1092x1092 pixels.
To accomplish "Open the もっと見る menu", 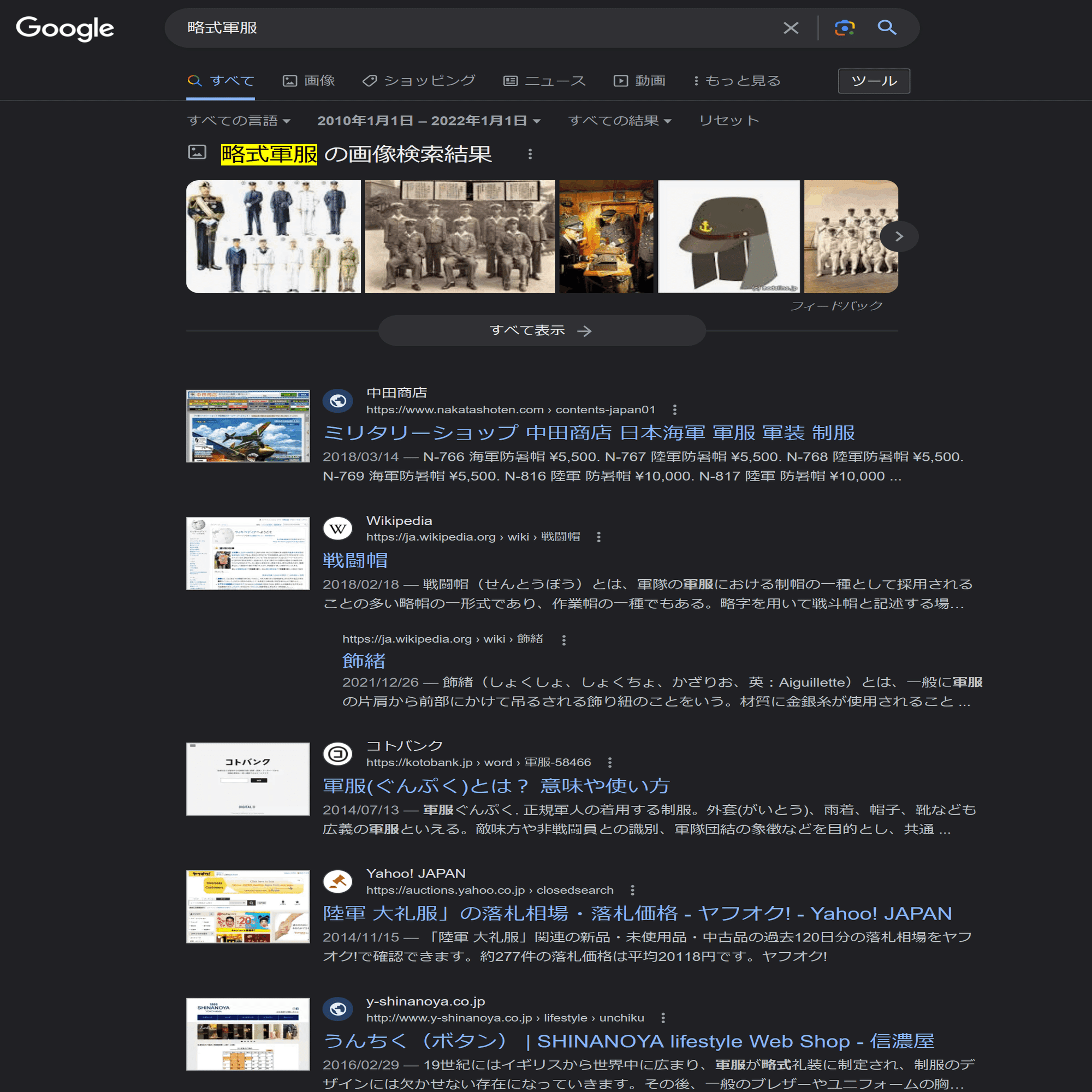I will (737, 81).
